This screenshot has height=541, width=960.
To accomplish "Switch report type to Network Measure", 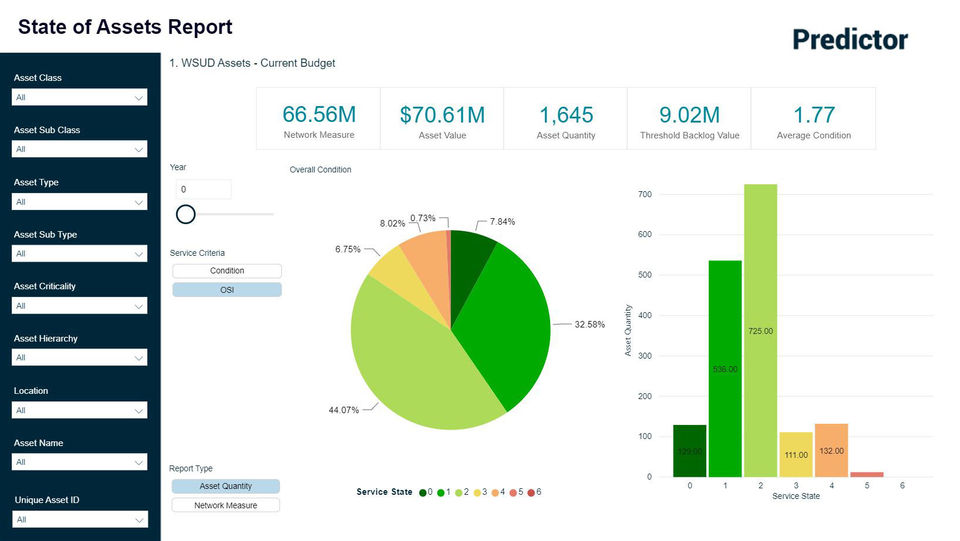I will (x=226, y=506).
